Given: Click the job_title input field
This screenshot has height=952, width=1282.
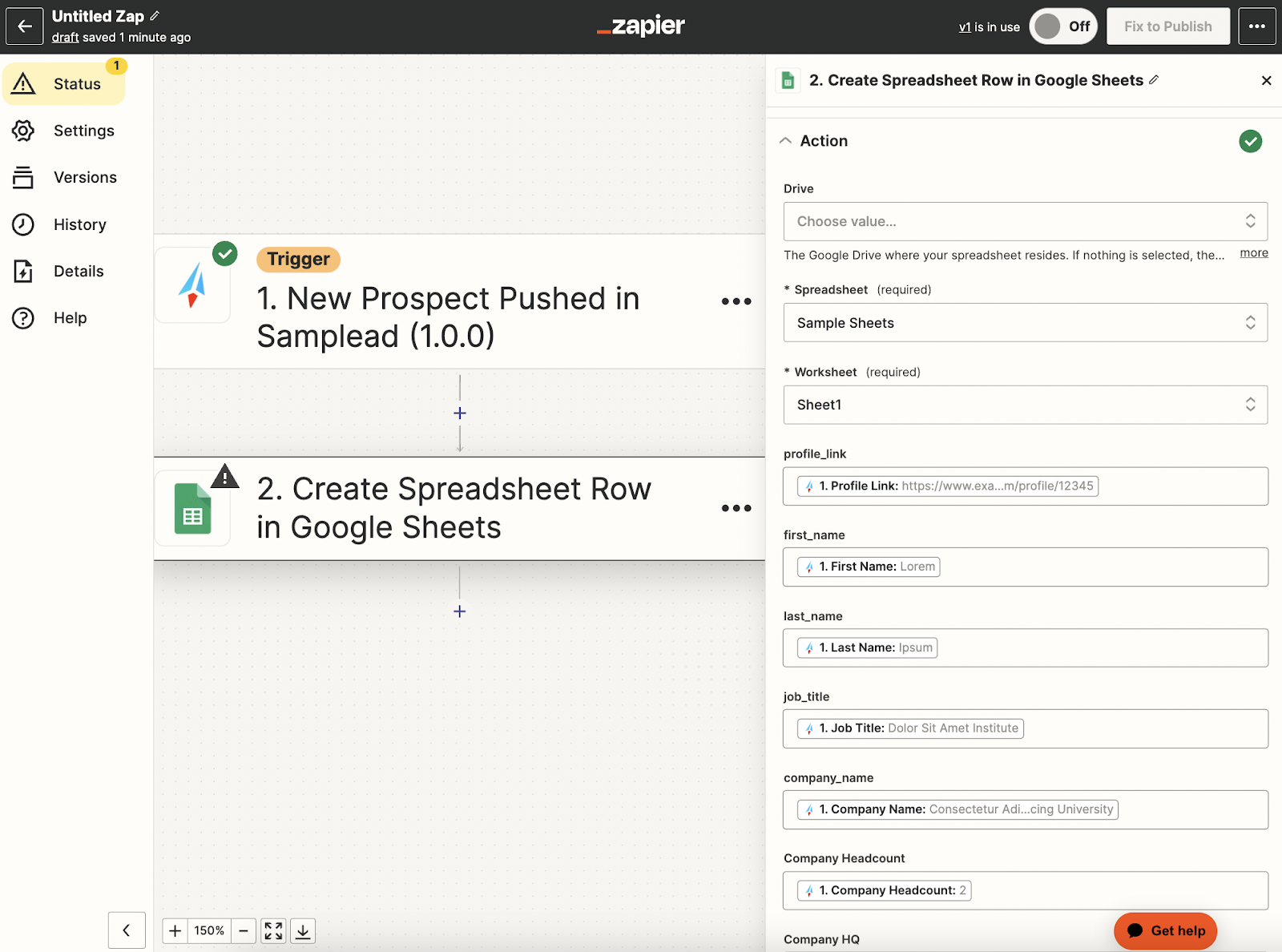Looking at the screenshot, I should (x=1025, y=728).
